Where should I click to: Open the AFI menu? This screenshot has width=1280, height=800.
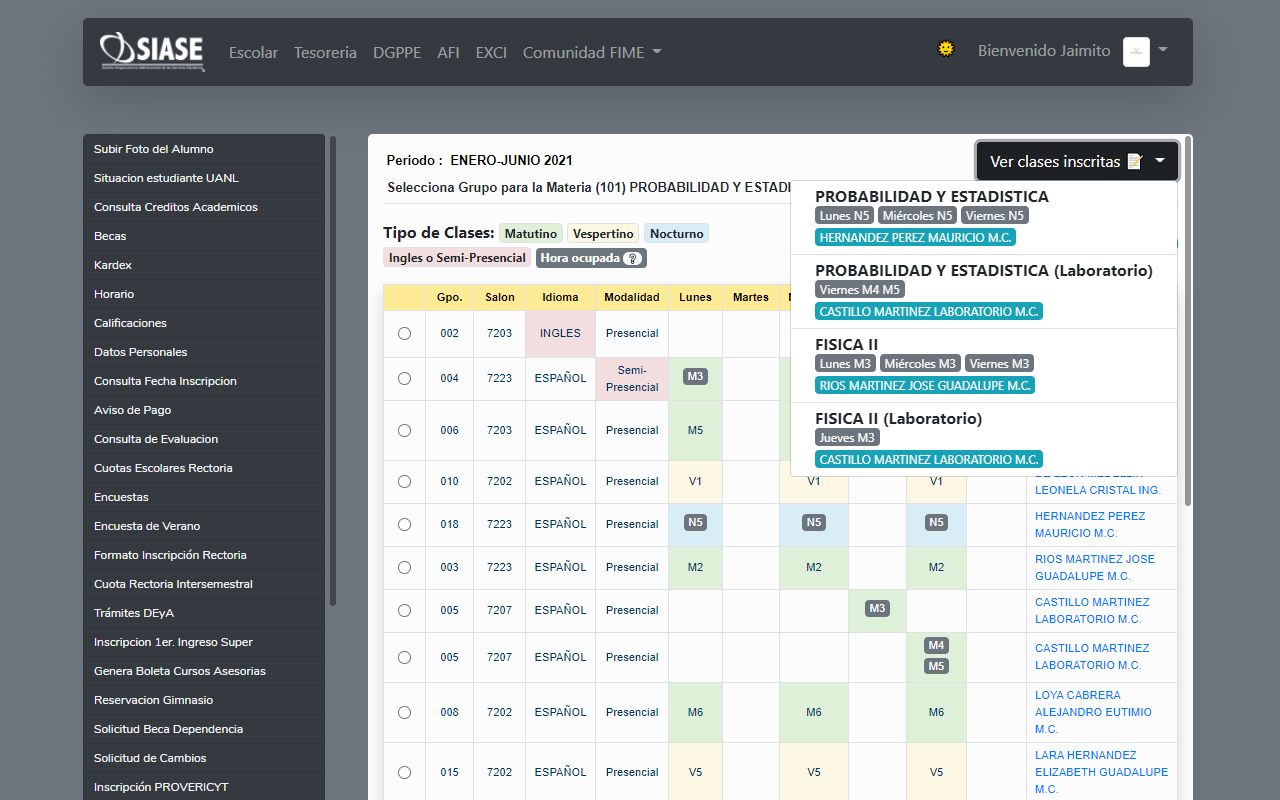point(448,52)
